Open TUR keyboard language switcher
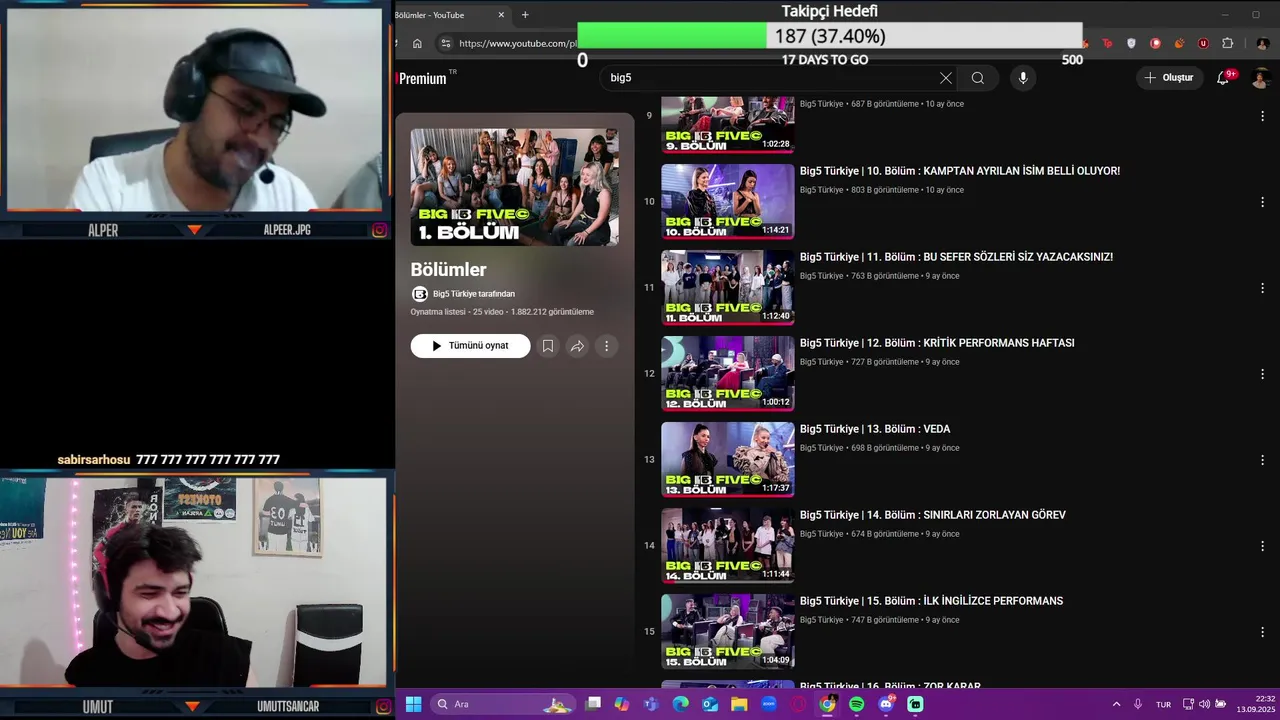The image size is (1280, 720). pyautogui.click(x=1163, y=704)
